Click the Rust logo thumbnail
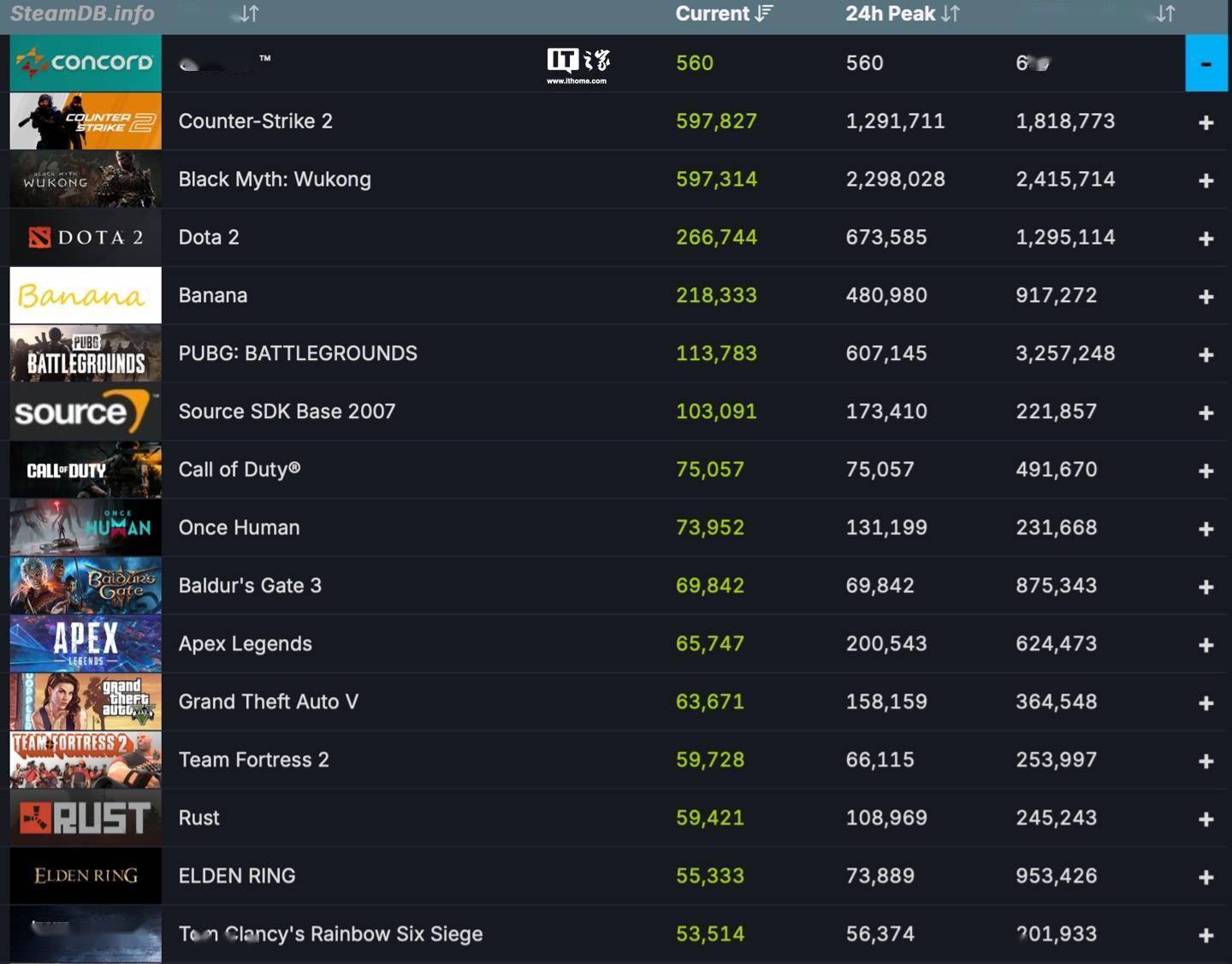 point(86,819)
